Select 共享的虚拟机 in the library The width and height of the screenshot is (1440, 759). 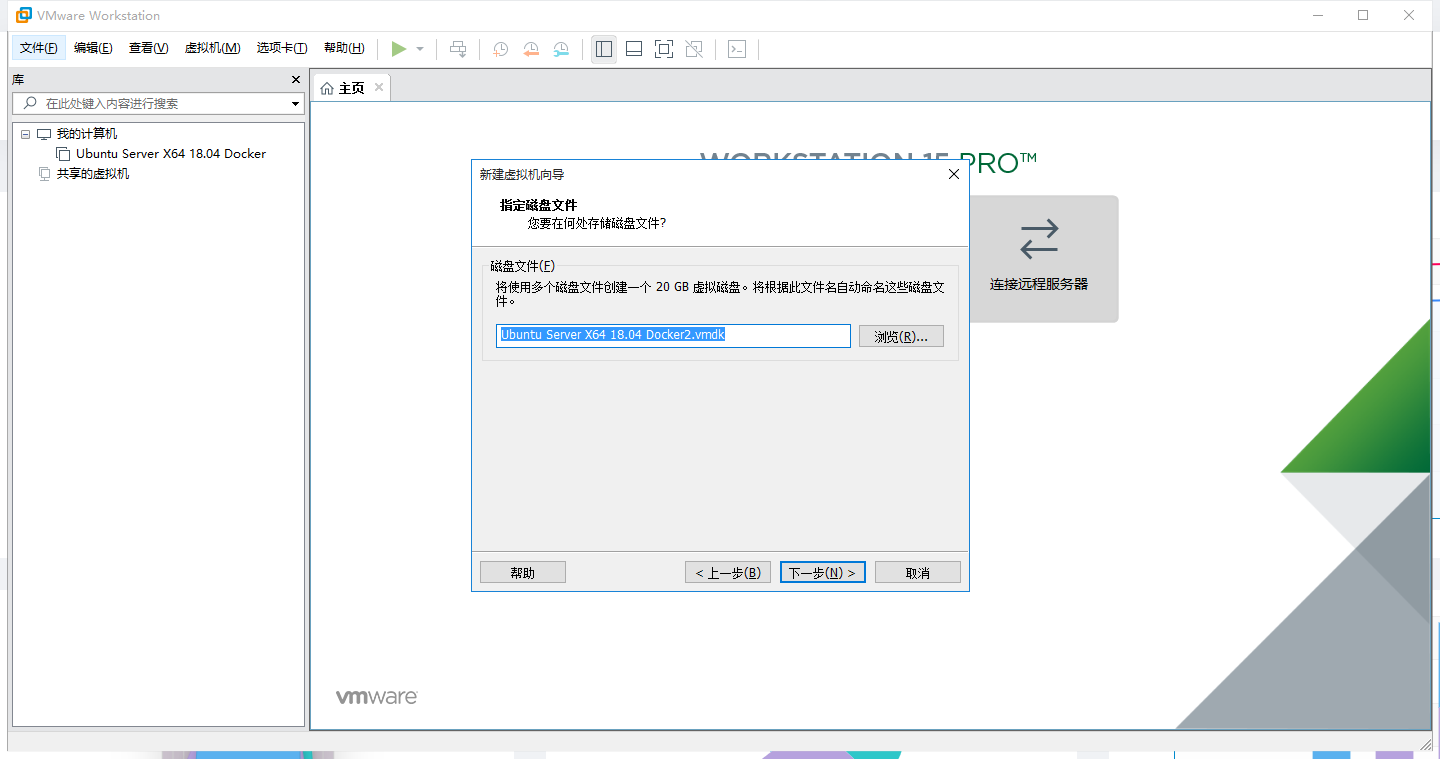(x=92, y=174)
